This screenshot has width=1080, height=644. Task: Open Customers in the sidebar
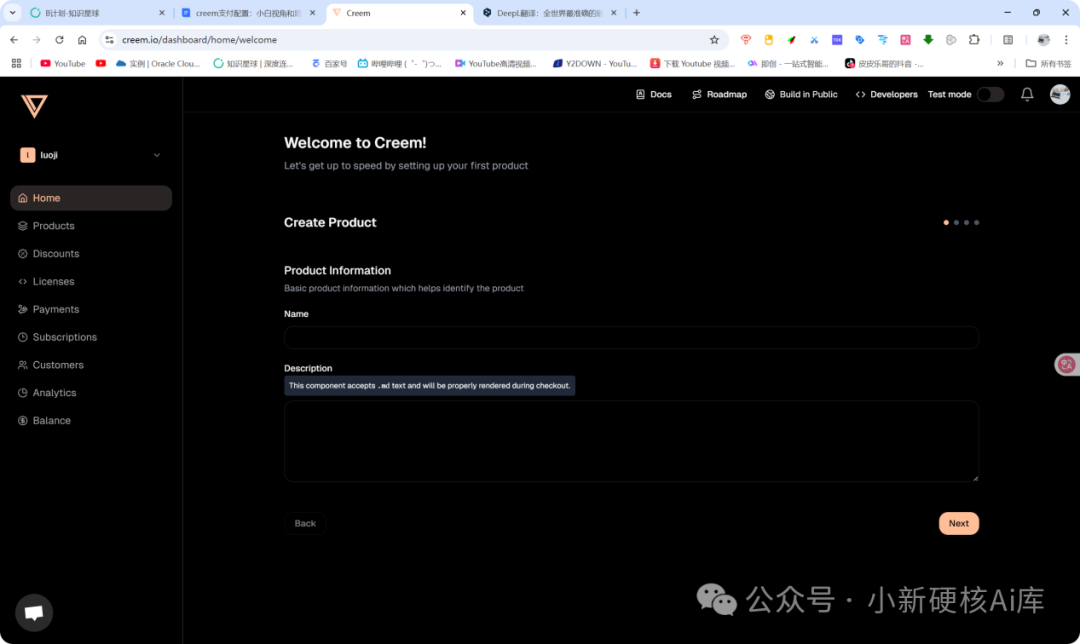click(x=91, y=365)
